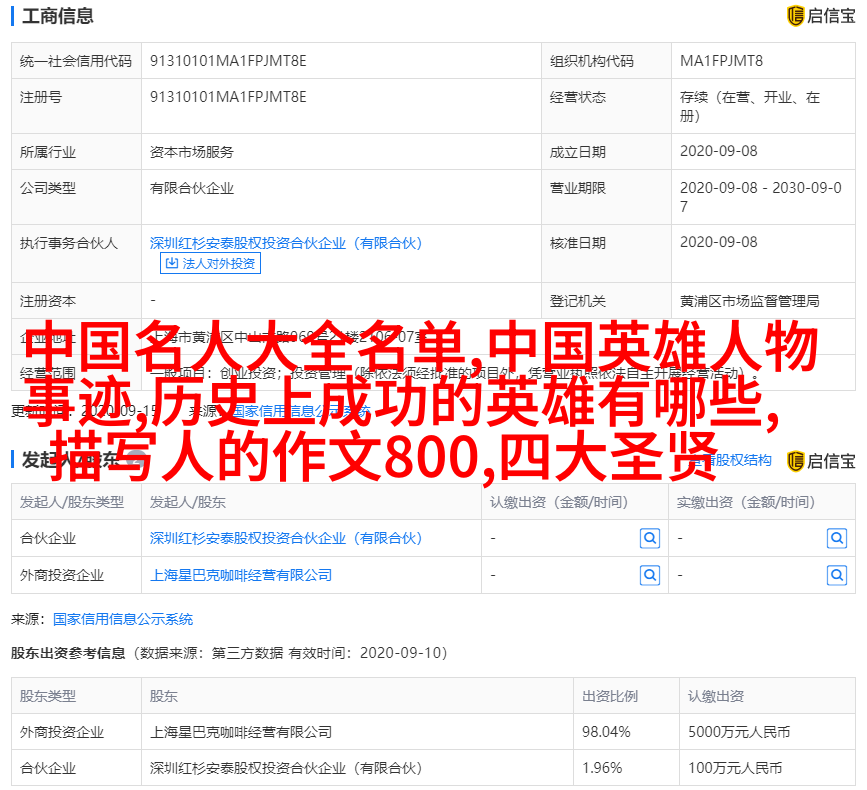Open executive partner link 深圳红杉安泰股权投资合伙企业

click(286, 243)
